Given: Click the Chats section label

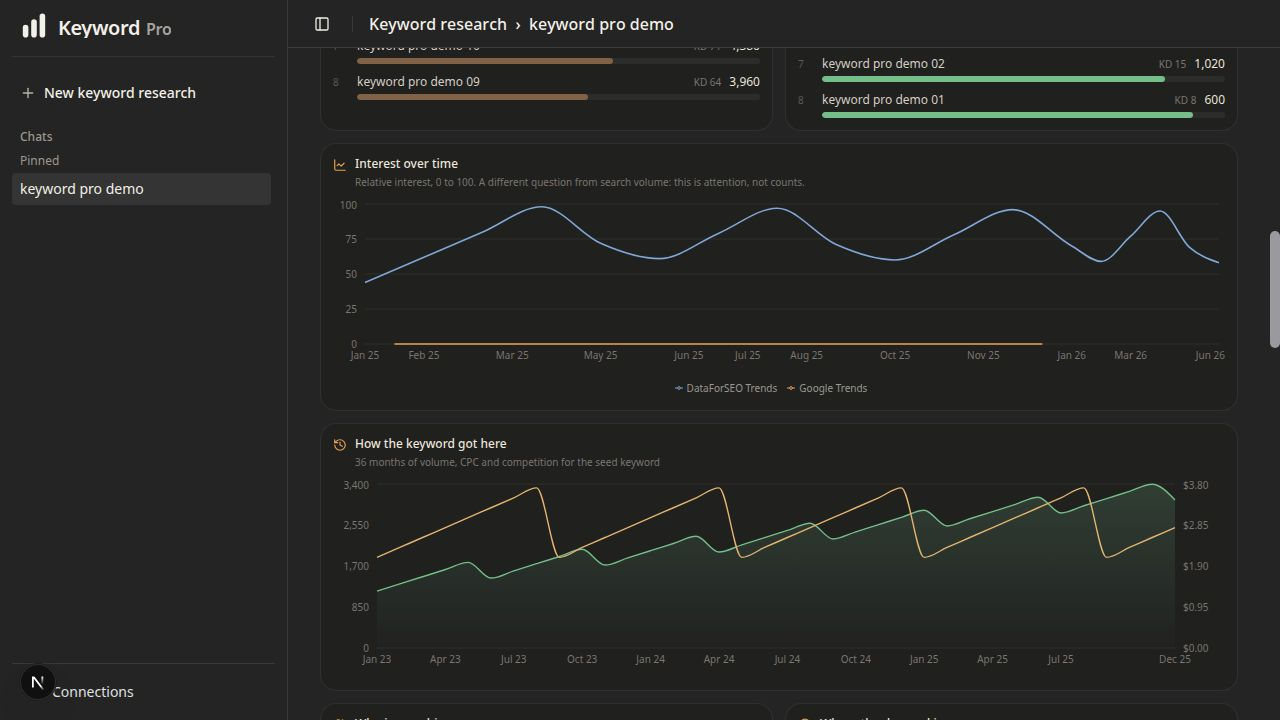Looking at the screenshot, I should (x=36, y=136).
